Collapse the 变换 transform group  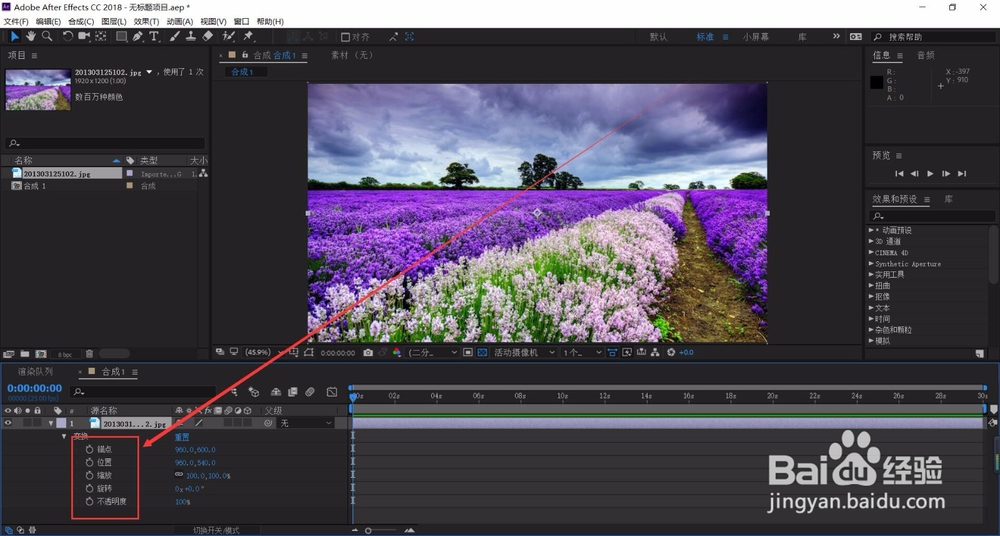click(x=64, y=436)
